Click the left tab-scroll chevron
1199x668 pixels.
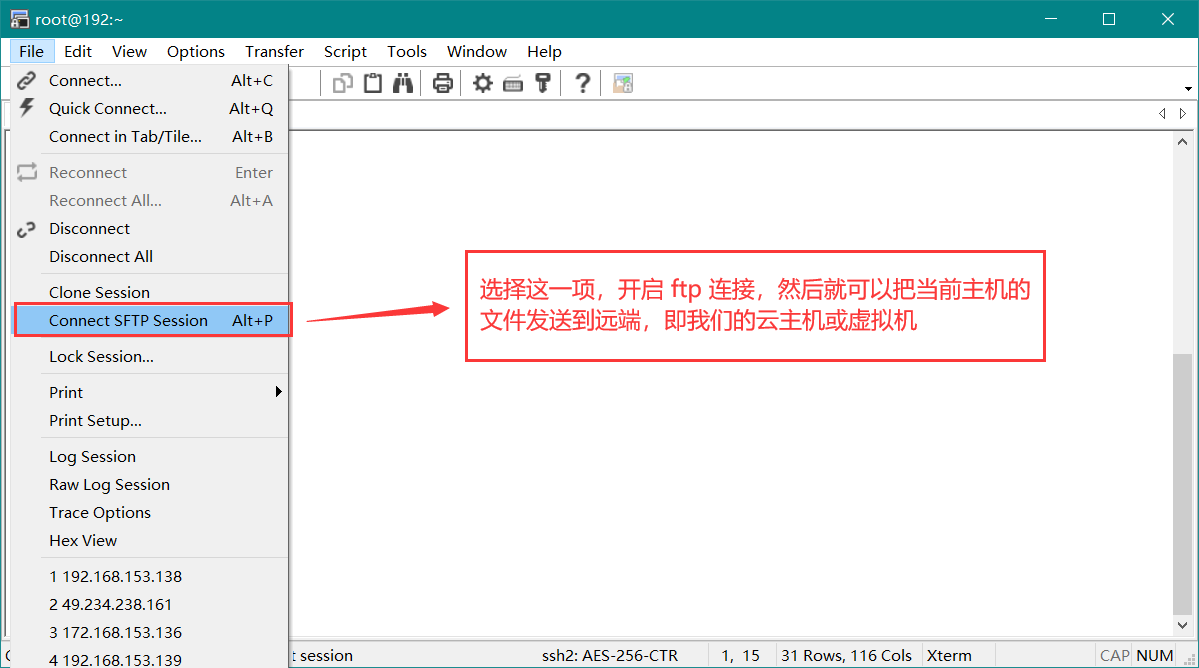tap(1162, 113)
